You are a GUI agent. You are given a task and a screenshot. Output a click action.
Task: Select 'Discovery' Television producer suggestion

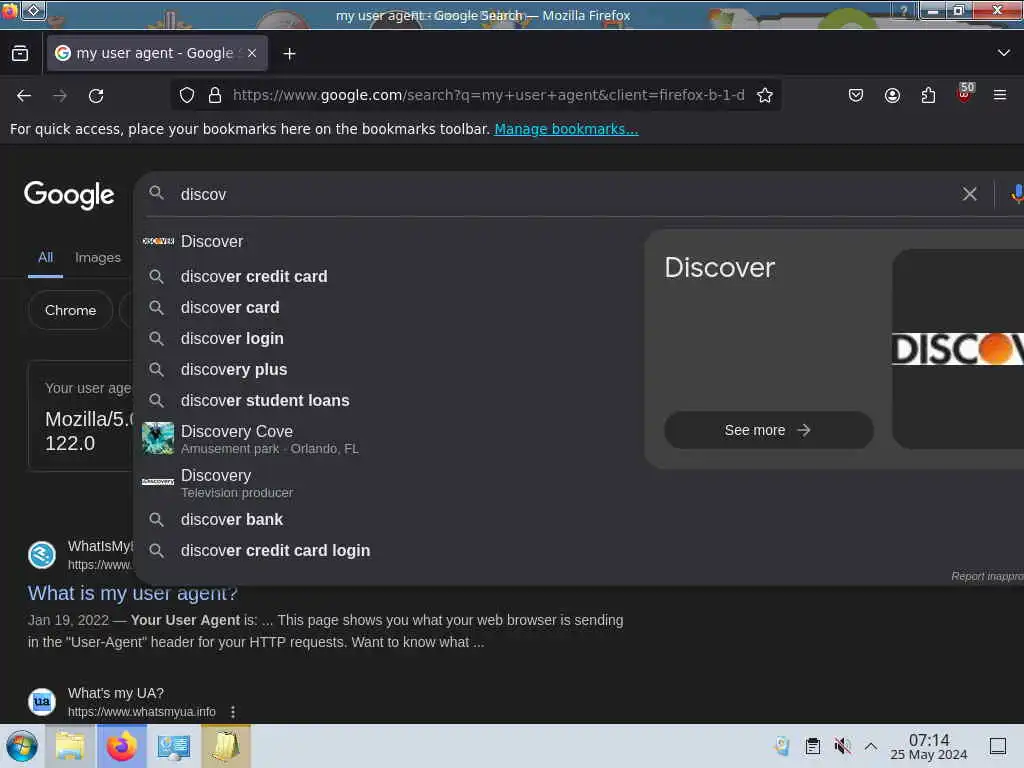click(x=388, y=483)
